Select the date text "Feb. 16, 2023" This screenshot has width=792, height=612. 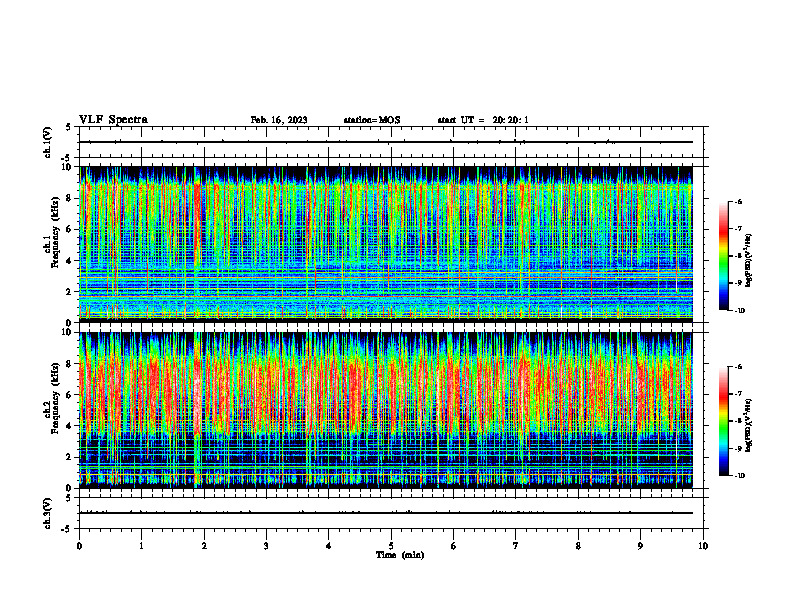[279, 120]
